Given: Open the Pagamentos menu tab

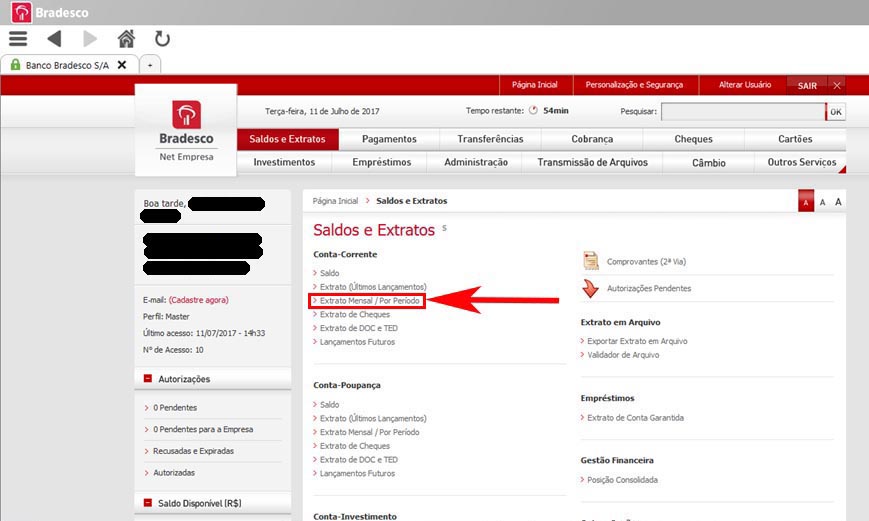Looking at the screenshot, I should [x=389, y=139].
